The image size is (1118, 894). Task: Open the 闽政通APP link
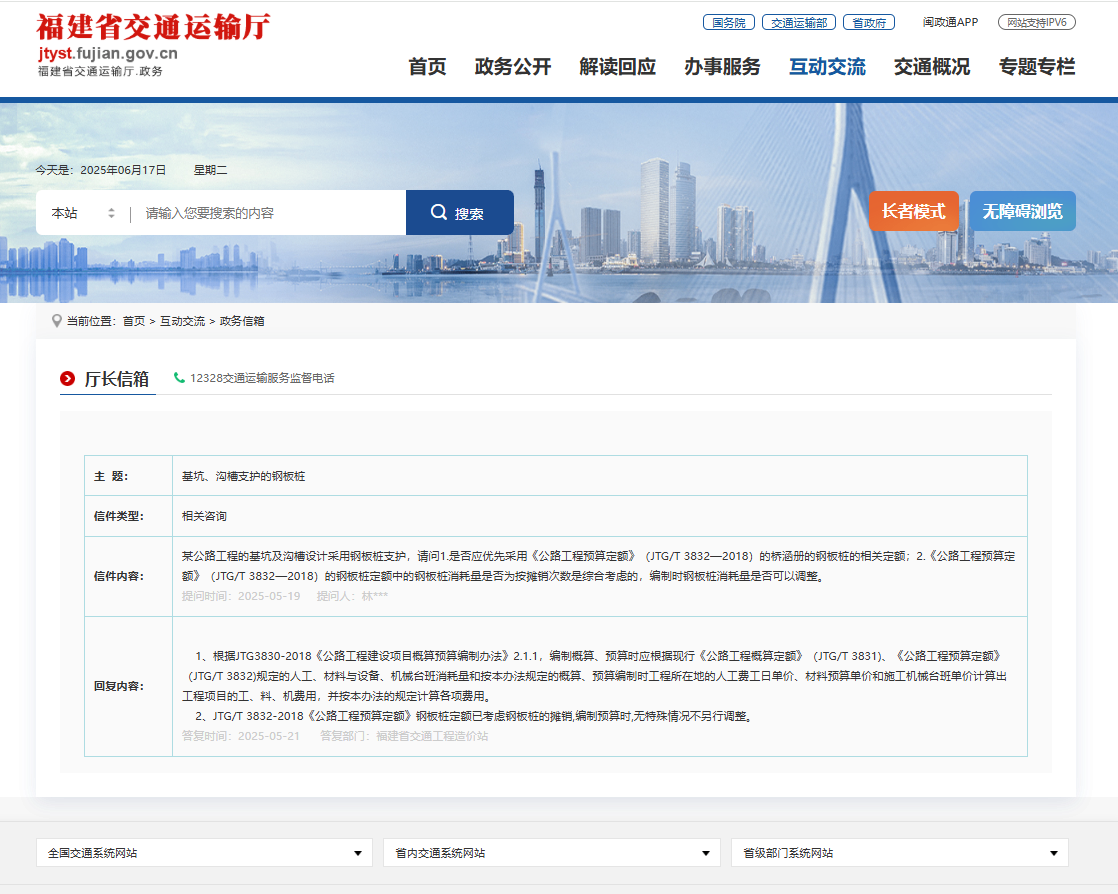(x=950, y=22)
